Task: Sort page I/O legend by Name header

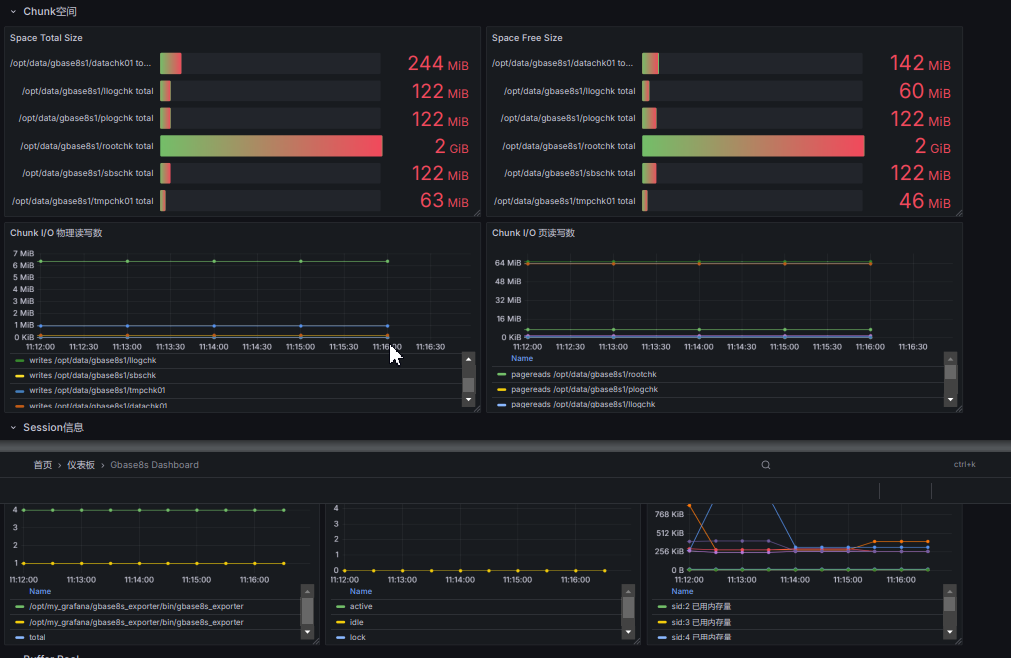Action: click(x=522, y=358)
